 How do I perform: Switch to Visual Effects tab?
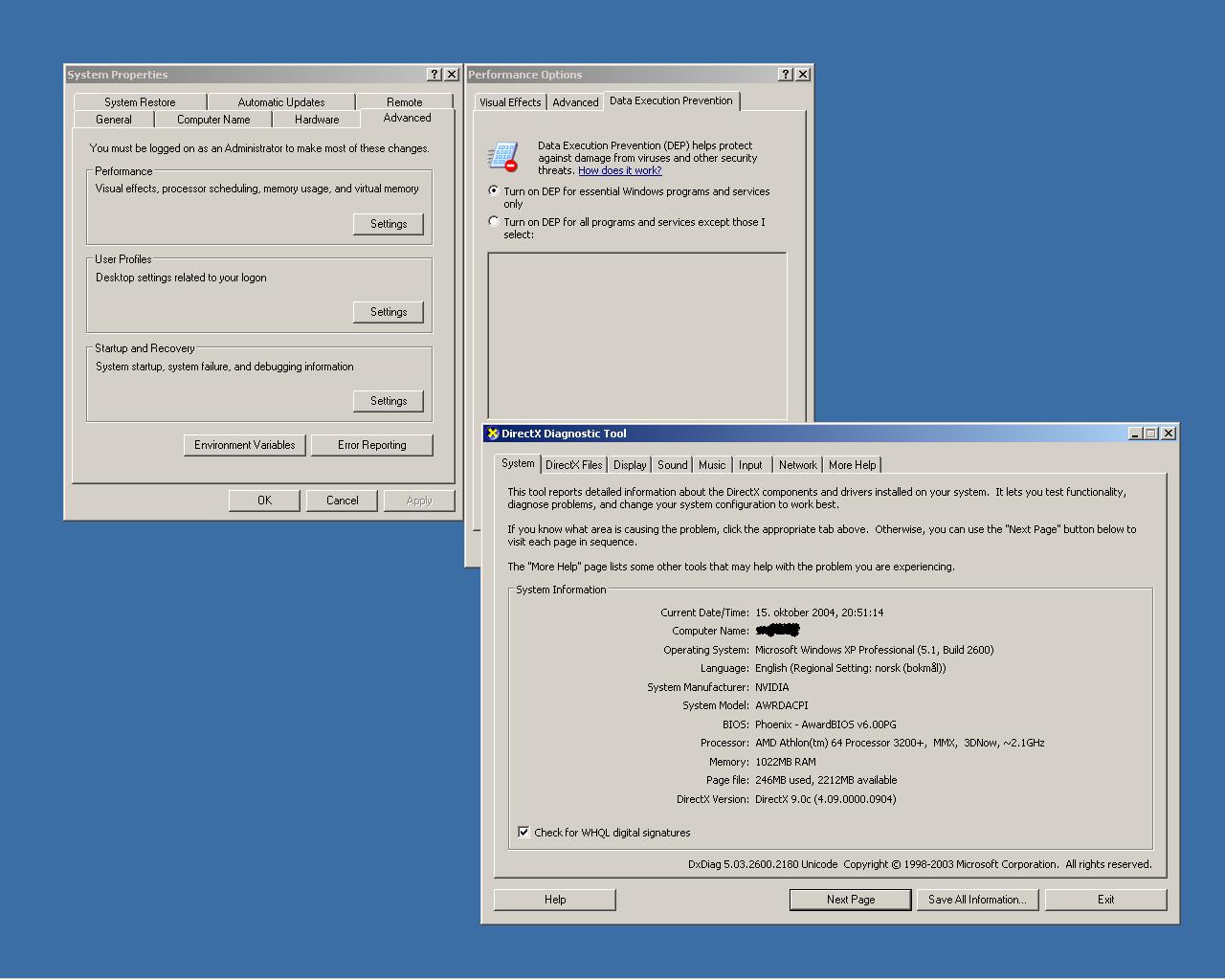(x=510, y=102)
